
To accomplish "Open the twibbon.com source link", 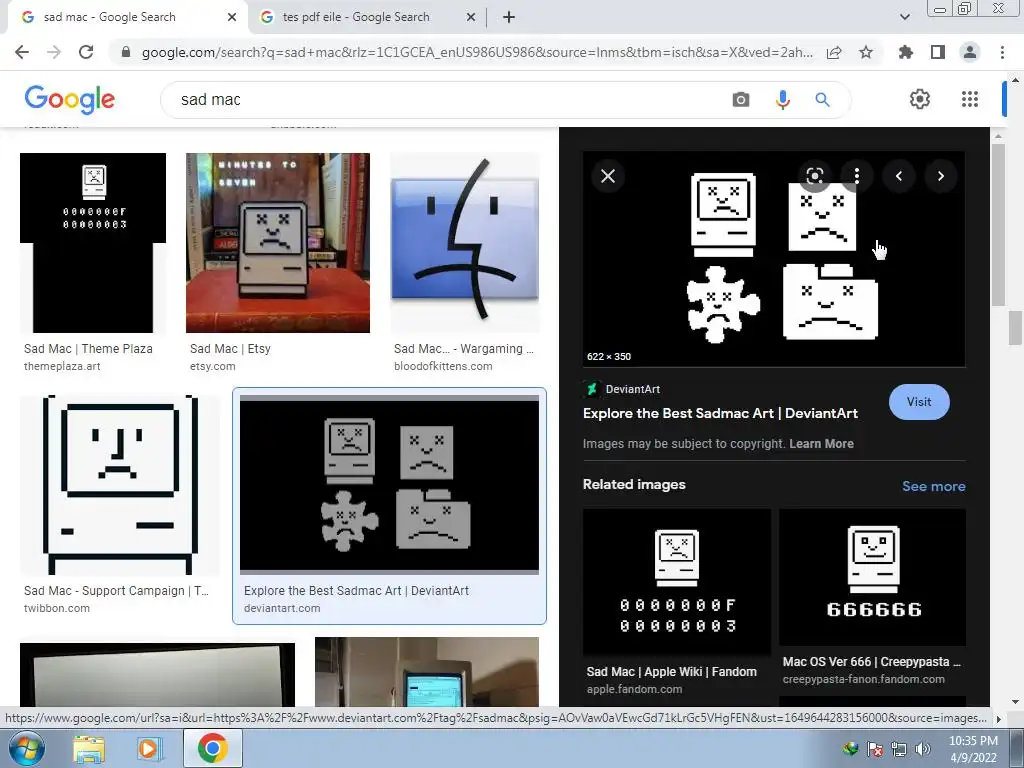I will tap(57, 608).
